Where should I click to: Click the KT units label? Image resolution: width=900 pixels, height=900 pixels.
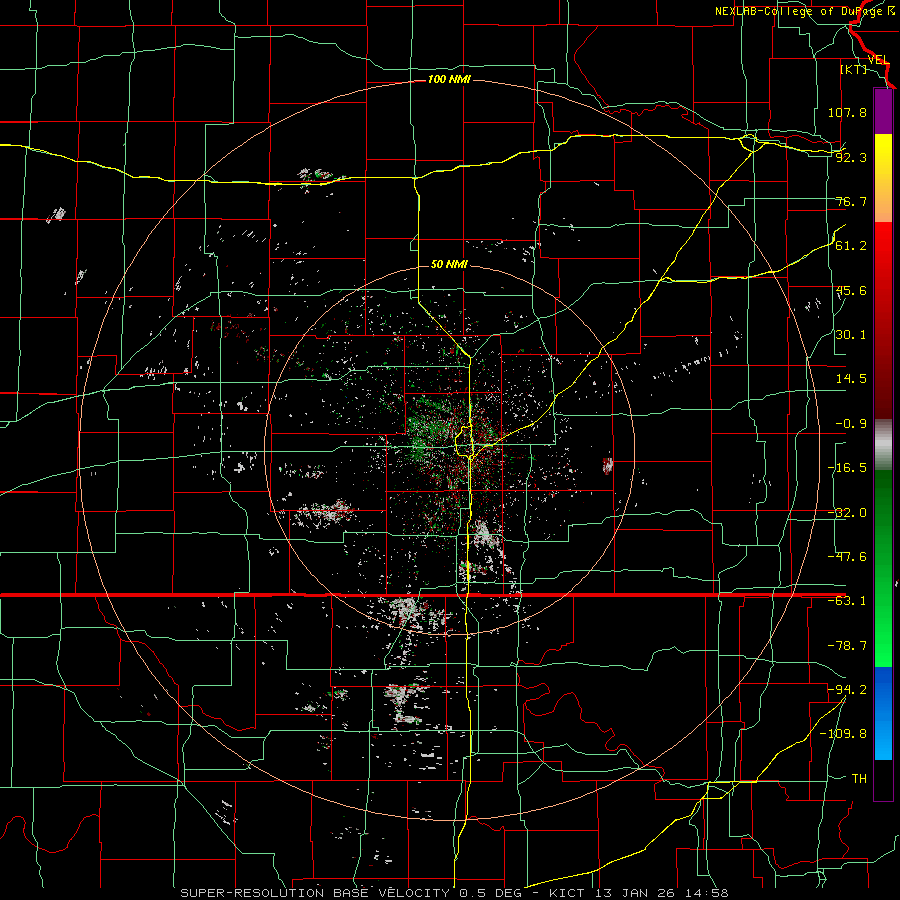(854, 69)
